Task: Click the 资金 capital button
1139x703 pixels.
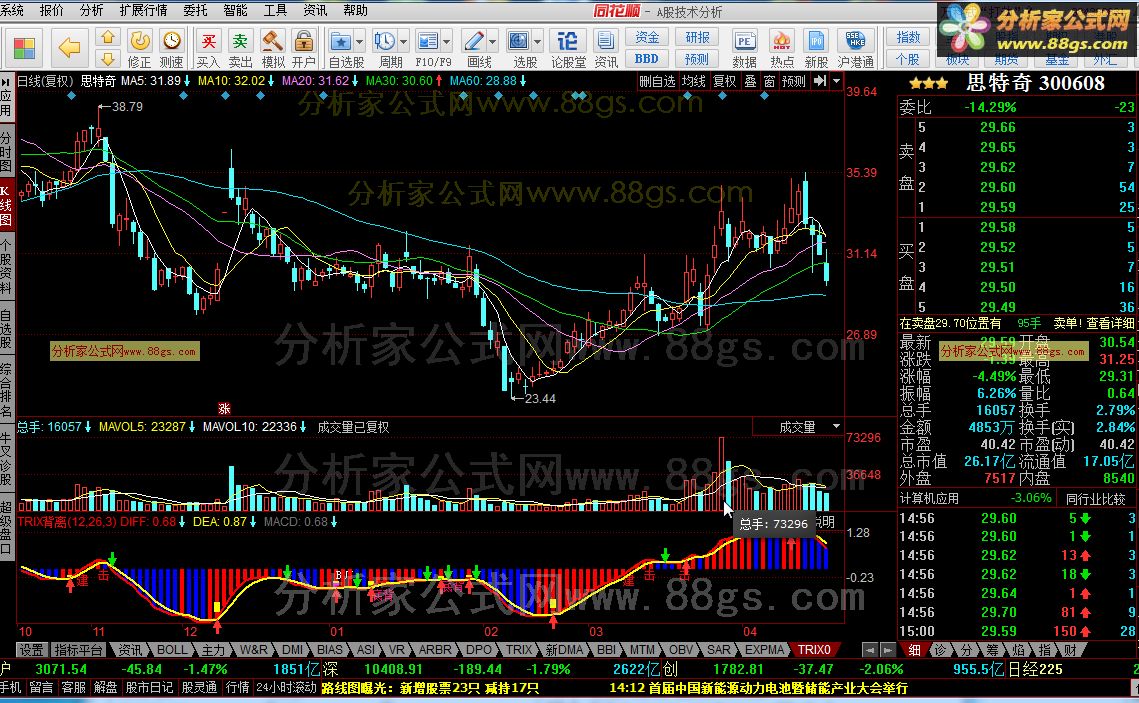Action: (x=646, y=37)
